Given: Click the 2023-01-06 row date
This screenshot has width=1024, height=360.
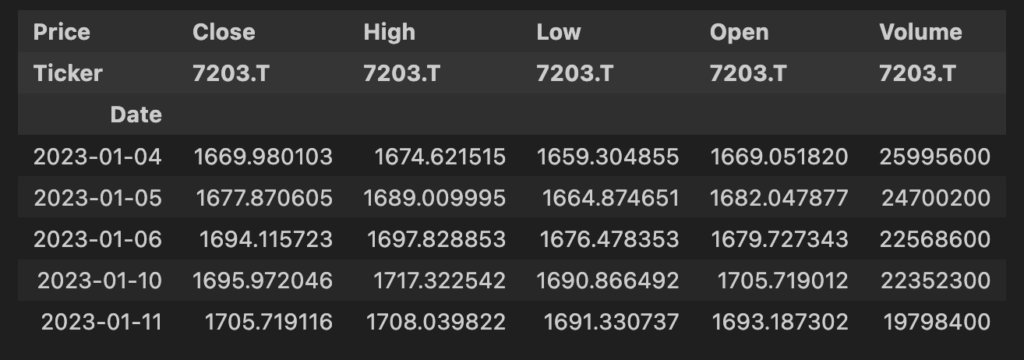Looking at the screenshot, I should (97, 239).
